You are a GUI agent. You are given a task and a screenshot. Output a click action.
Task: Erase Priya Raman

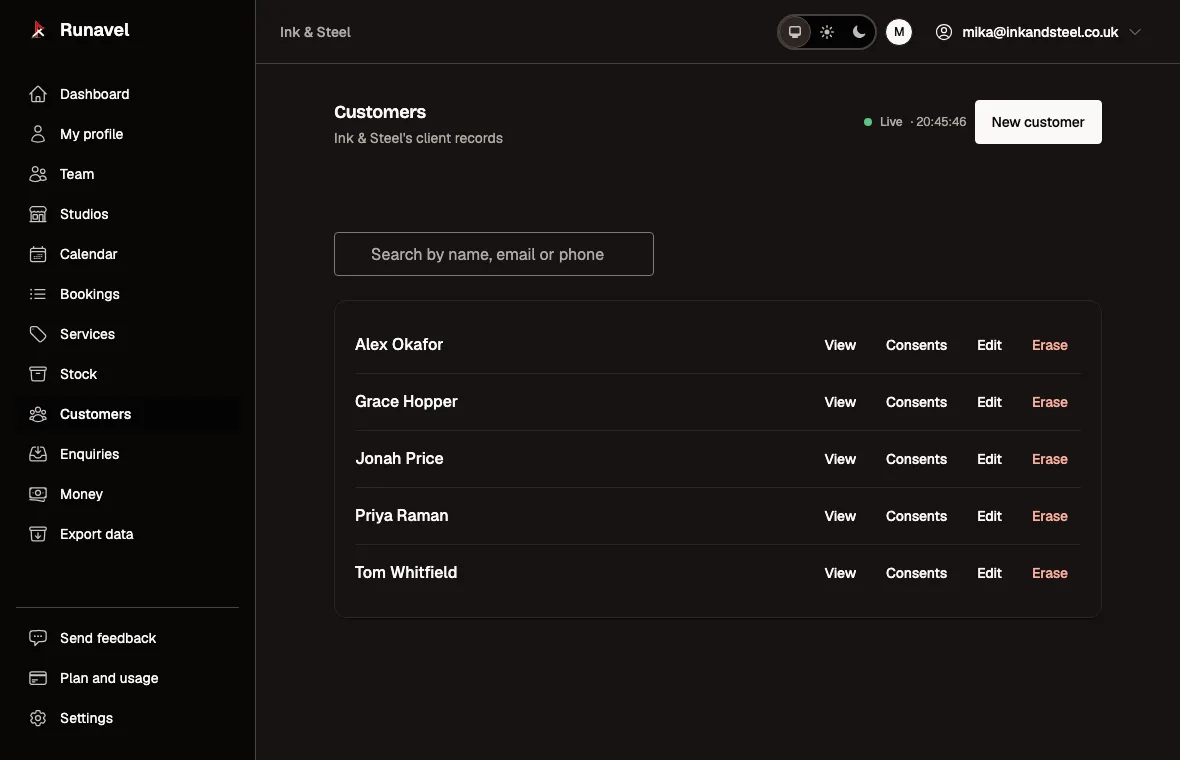[x=1050, y=516]
